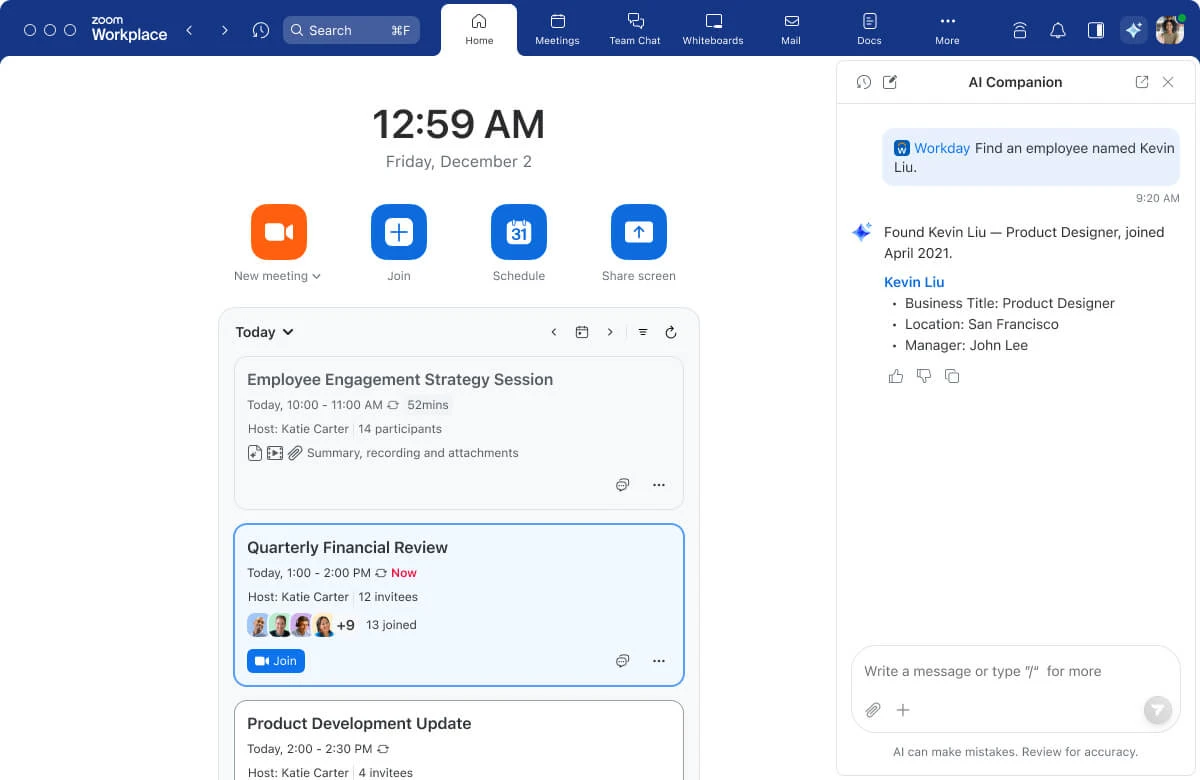1200x780 pixels.
Task: Start a New meeting with the orange camera icon
Action: pyautogui.click(x=279, y=232)
